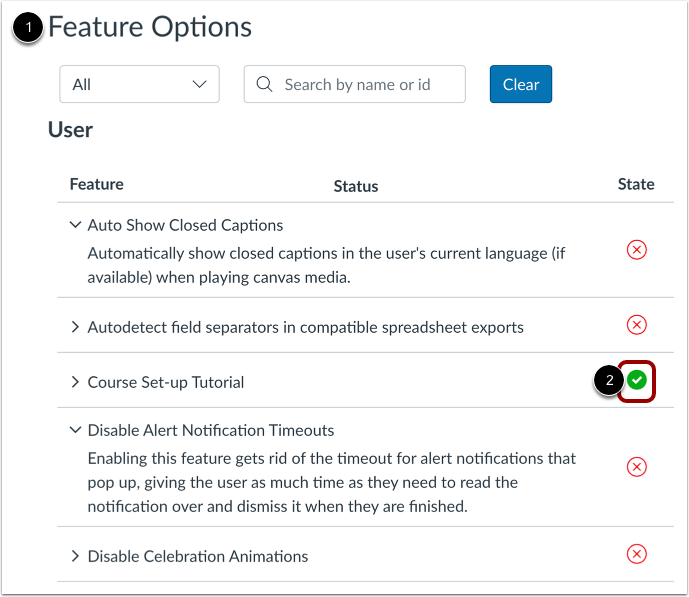Click the search magnifier icon

[265, 85]
